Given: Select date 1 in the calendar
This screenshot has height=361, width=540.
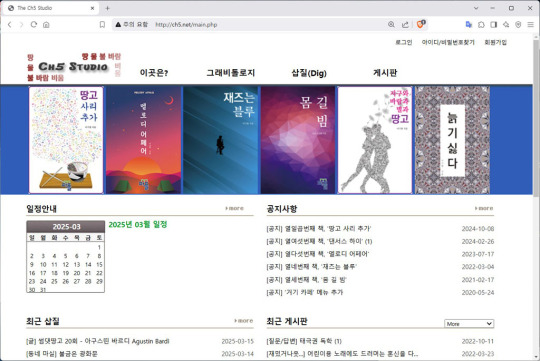Looking at the screenshot, I should 99,247.
